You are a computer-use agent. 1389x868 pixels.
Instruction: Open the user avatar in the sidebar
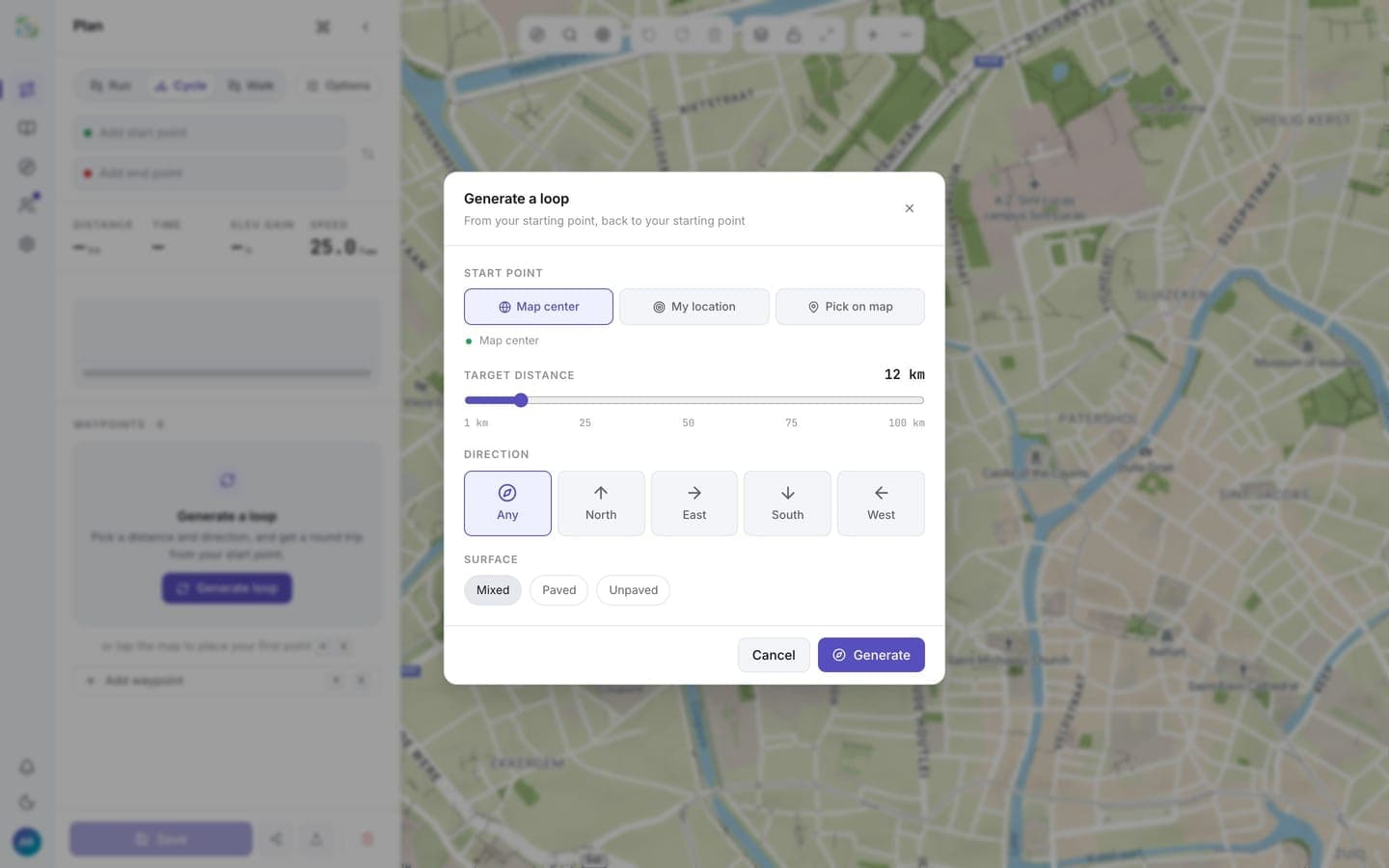click(x=27, y=842)
